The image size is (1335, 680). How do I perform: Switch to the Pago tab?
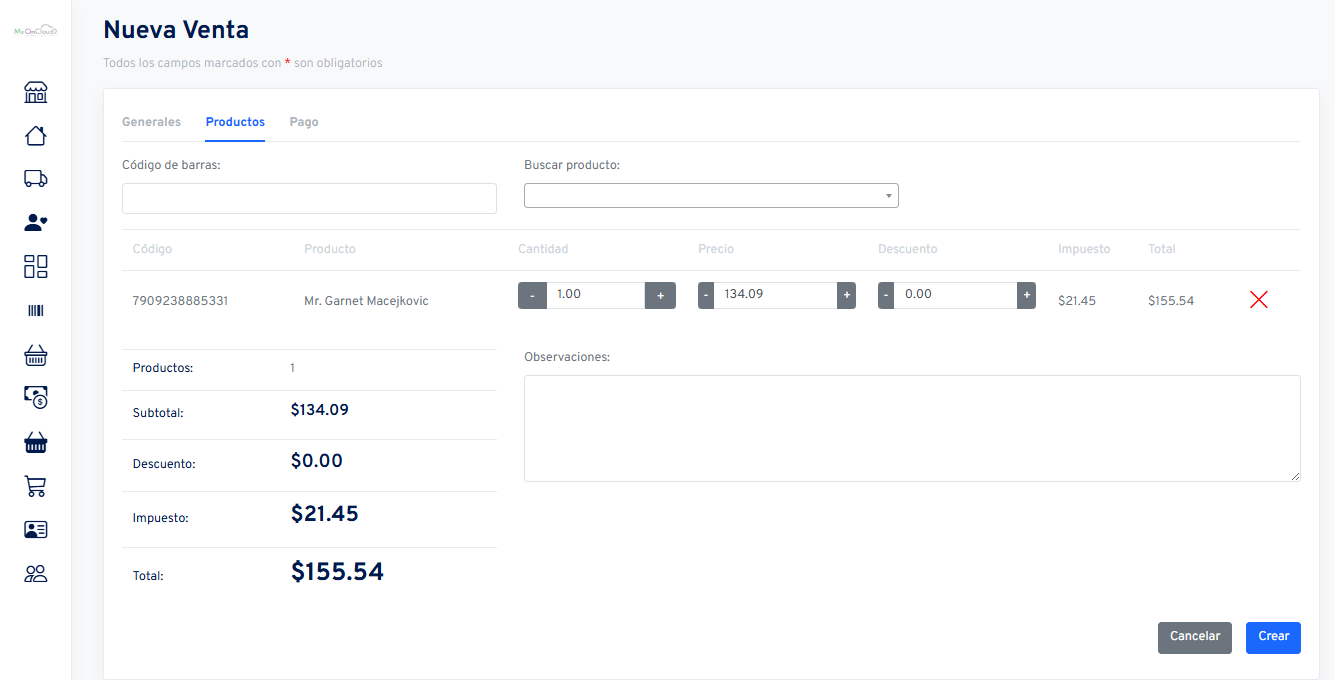(x=304, y=122)
